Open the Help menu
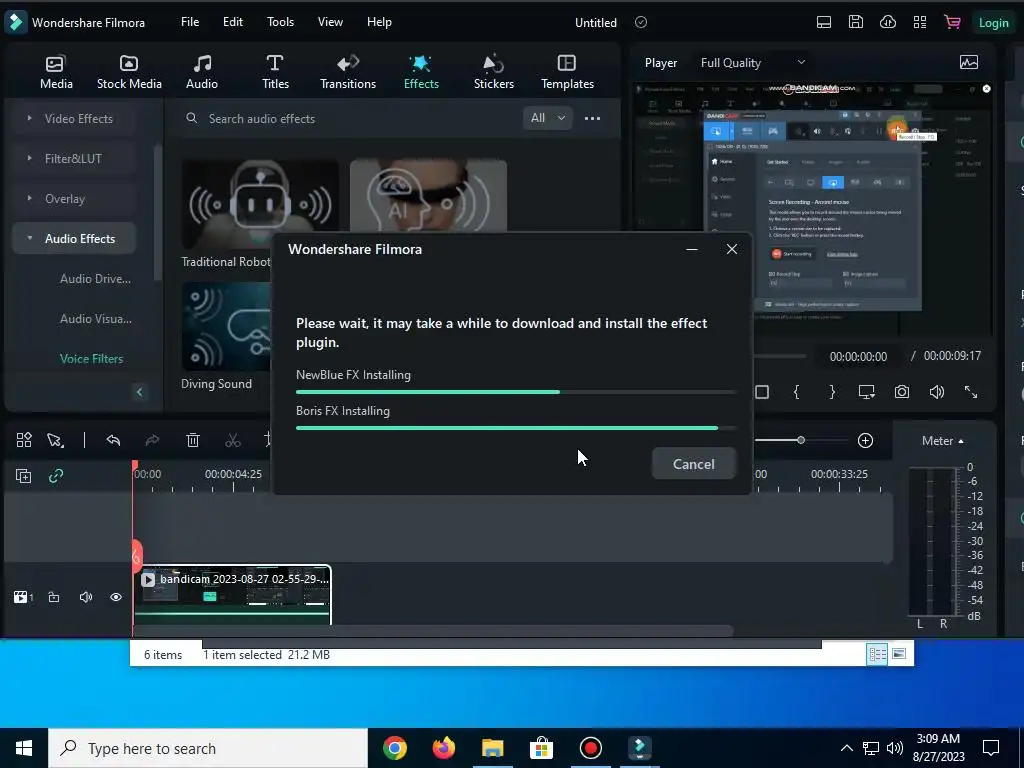 point(379,22)
